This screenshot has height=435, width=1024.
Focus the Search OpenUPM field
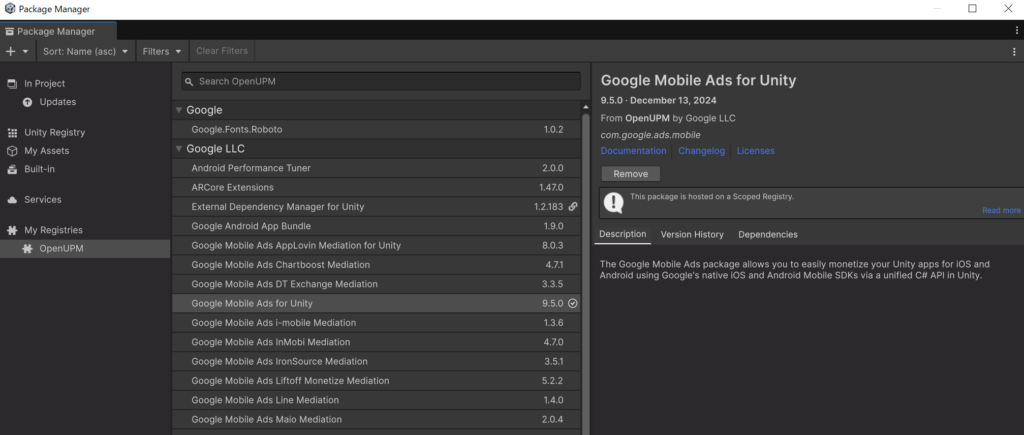(x=381, y=82)
